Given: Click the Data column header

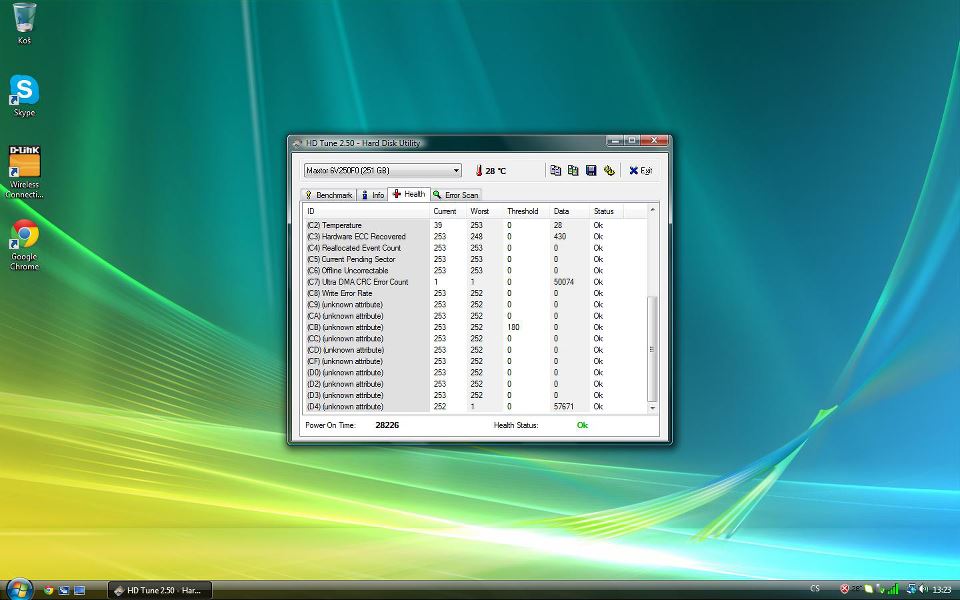Looking at the screenshot, I should pyautogui.click(x=570, y=211).
